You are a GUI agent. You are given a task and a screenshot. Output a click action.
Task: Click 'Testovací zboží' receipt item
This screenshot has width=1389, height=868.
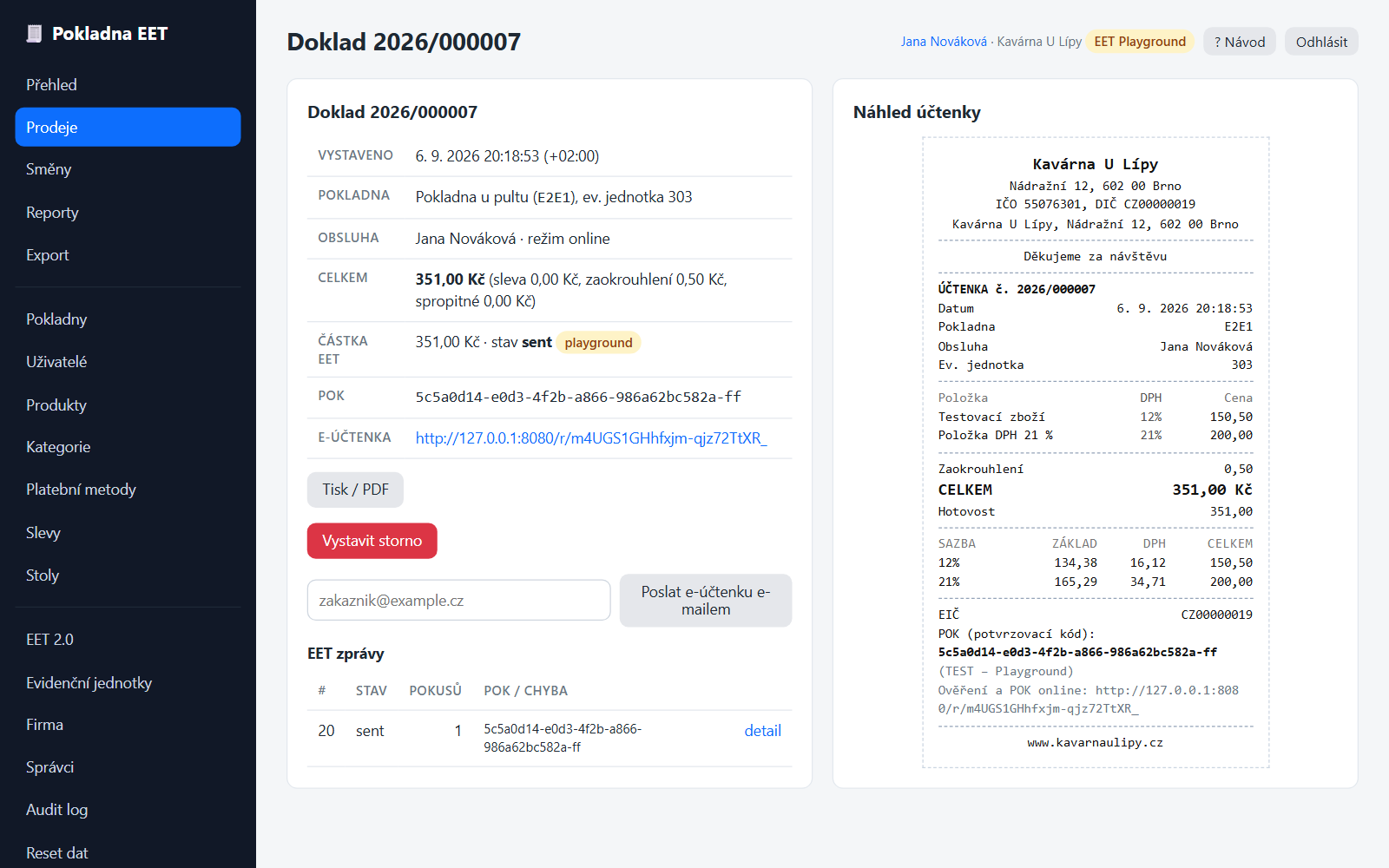pyautogui.click(x=991, y=417)
